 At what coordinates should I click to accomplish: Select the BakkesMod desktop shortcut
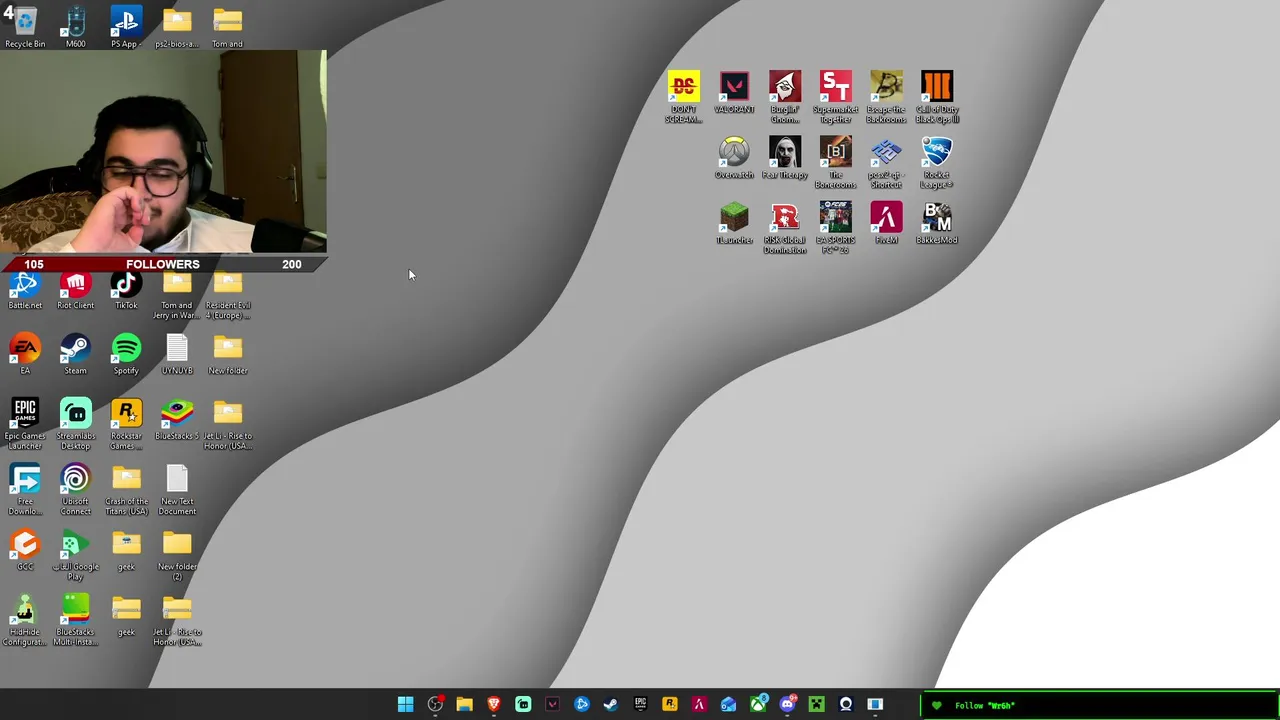(x=937, y=223)
